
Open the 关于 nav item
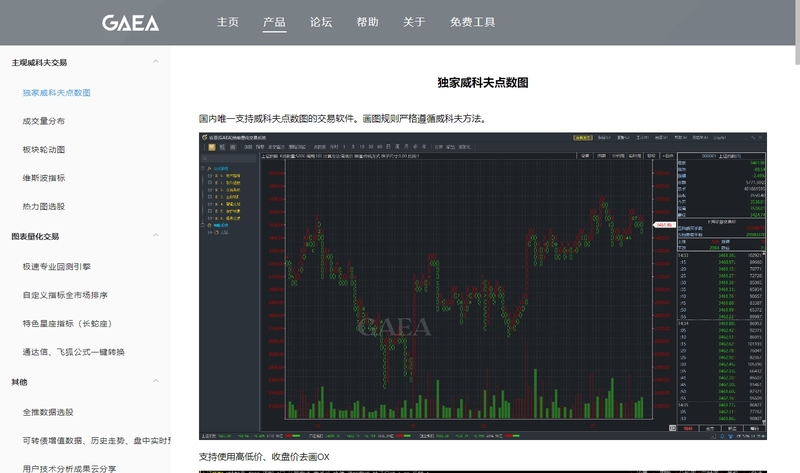(414, 22)
